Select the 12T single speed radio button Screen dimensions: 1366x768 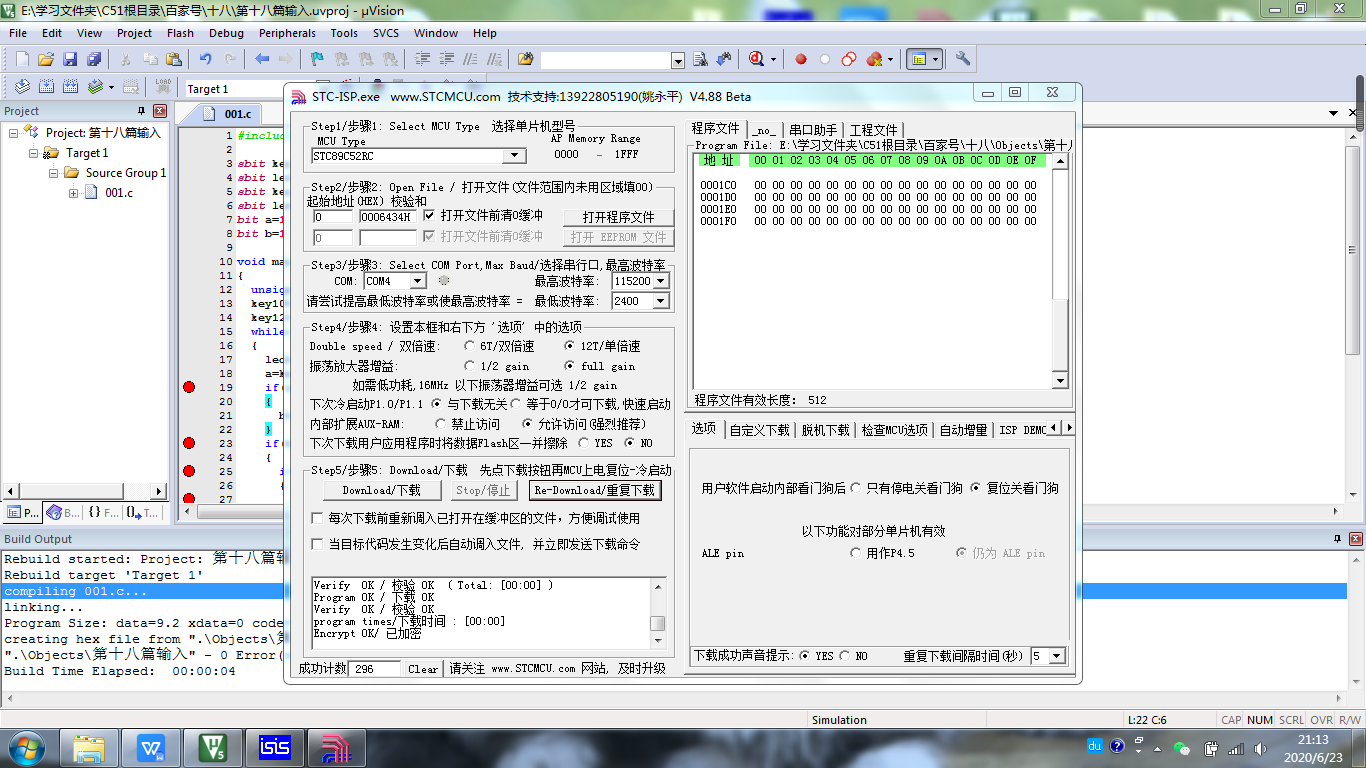[570, 346]
